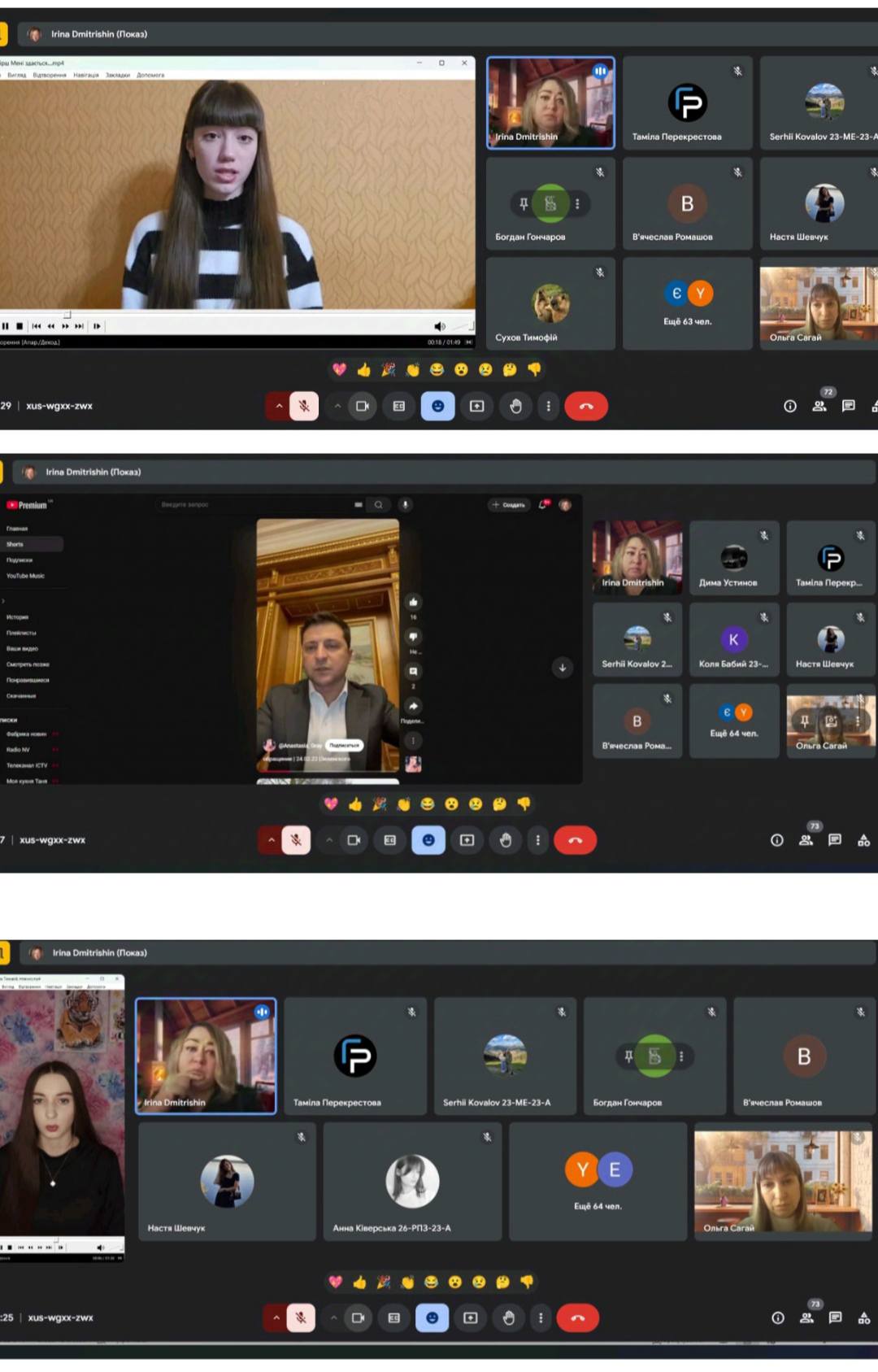Raise hand in the top meeting toolbar
The image size is (878, 1372).
515,406
